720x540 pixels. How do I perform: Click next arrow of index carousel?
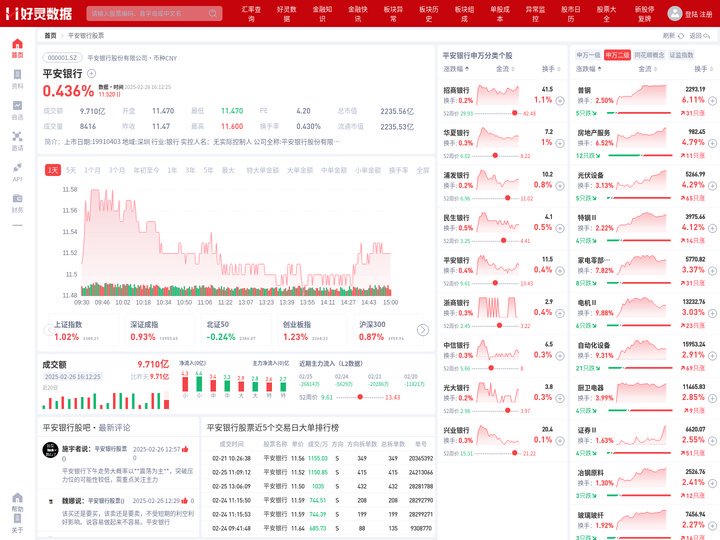(422, 330)
